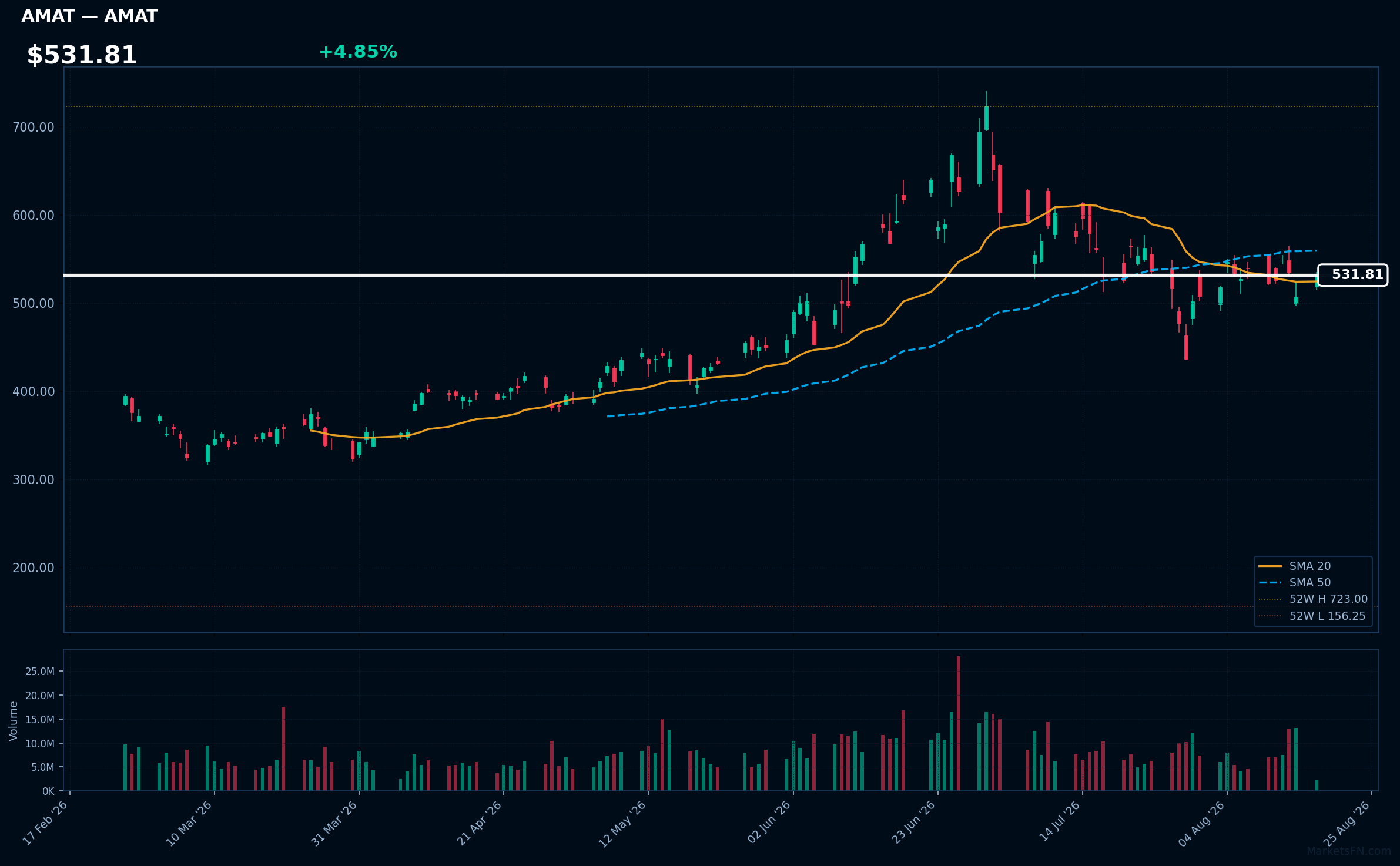
Task: Click the +4.85% change value
Action: pyautogui.click(x=358, y=52)
